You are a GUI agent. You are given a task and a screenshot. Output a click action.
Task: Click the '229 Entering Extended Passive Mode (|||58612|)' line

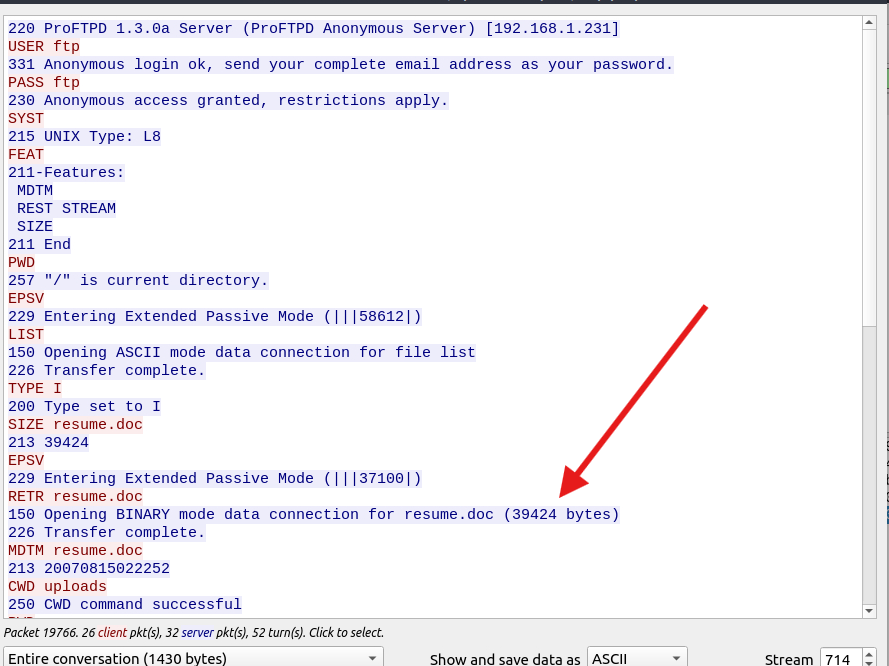214,316
